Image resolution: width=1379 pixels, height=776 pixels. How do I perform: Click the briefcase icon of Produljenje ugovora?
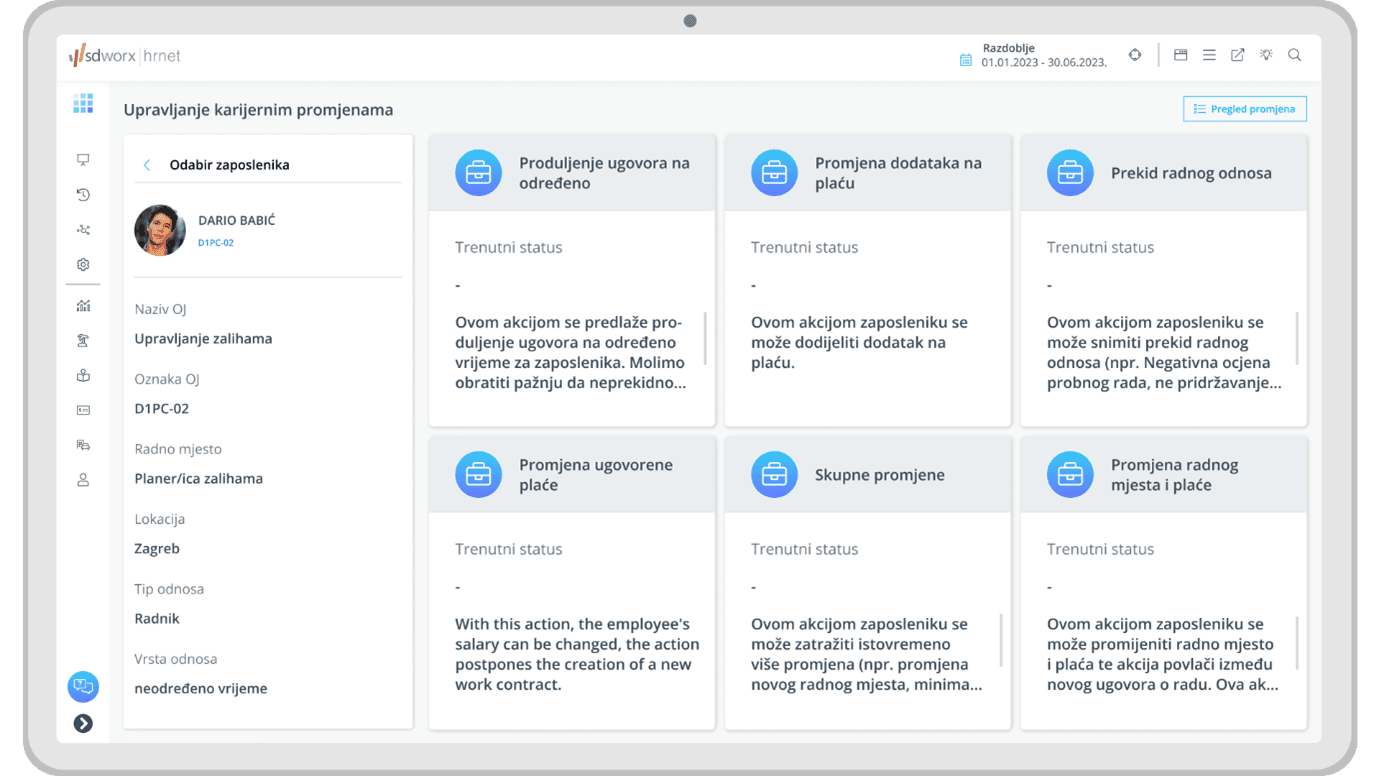click(x=478, y=173)
